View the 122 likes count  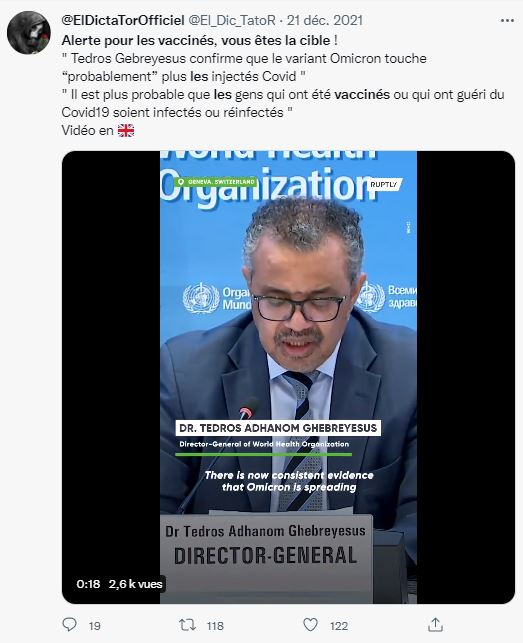[x=339, y=626]
